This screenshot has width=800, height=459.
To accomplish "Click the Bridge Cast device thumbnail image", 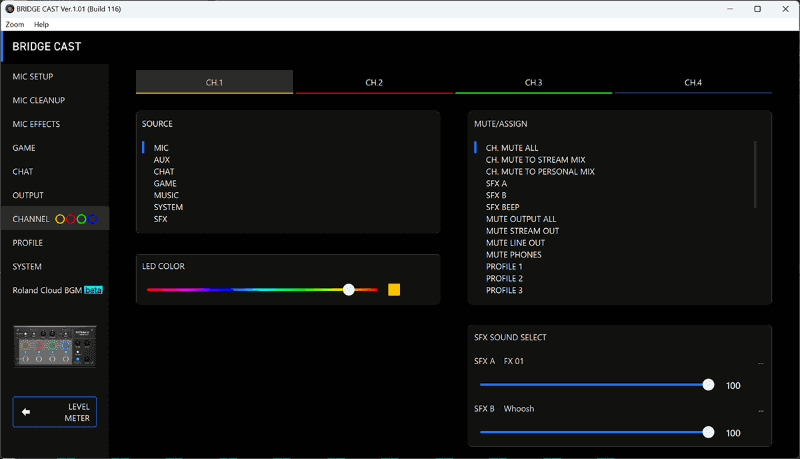I will click(55, 346).
